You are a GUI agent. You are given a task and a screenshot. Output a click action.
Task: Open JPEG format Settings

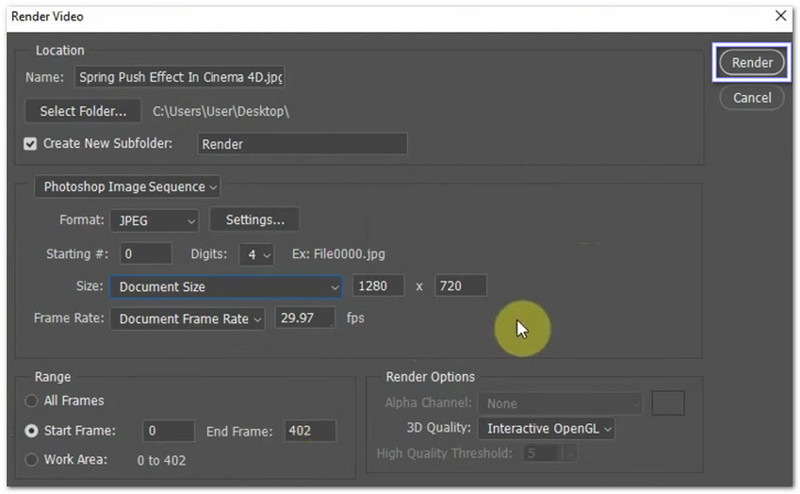(x=254, y=220)
